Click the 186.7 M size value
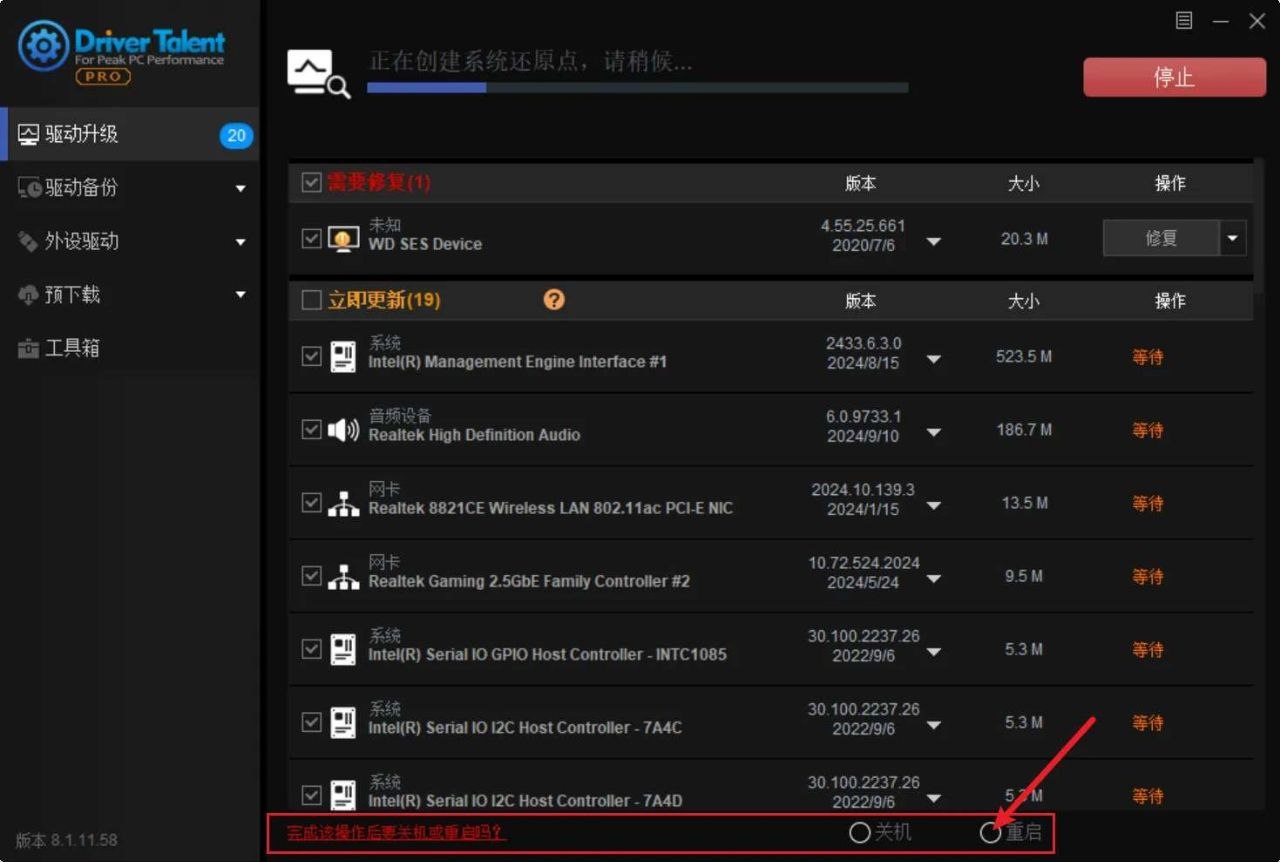This screenshot has width=1280, height=862. (x=1024, y=429)
